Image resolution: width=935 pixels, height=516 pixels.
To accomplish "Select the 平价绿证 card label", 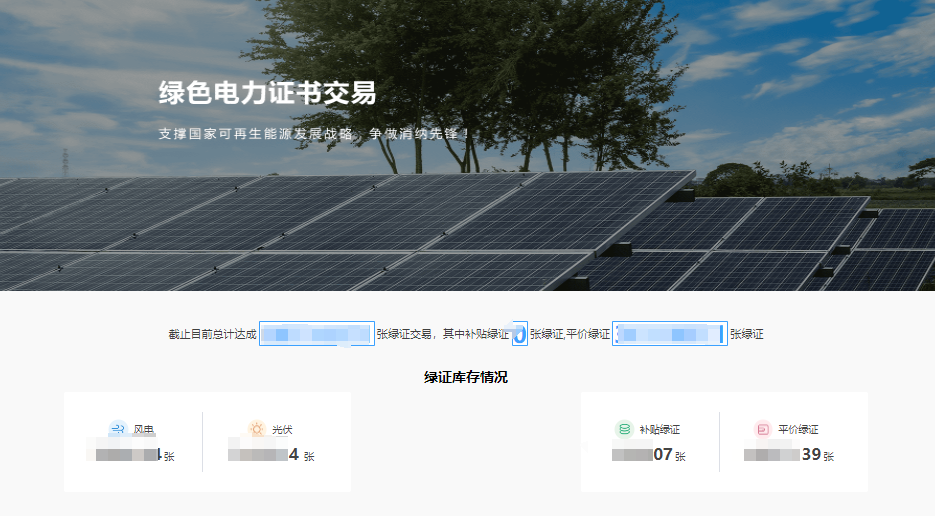I will click(x=798, y=430).
